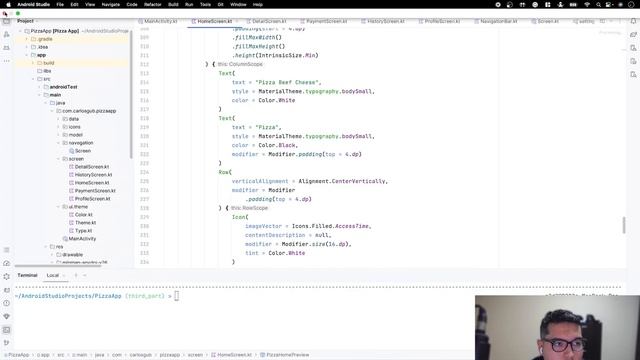Collapse the app module folder
The height and width of the screenshot is (360, 640).
[x=27, y=55]
